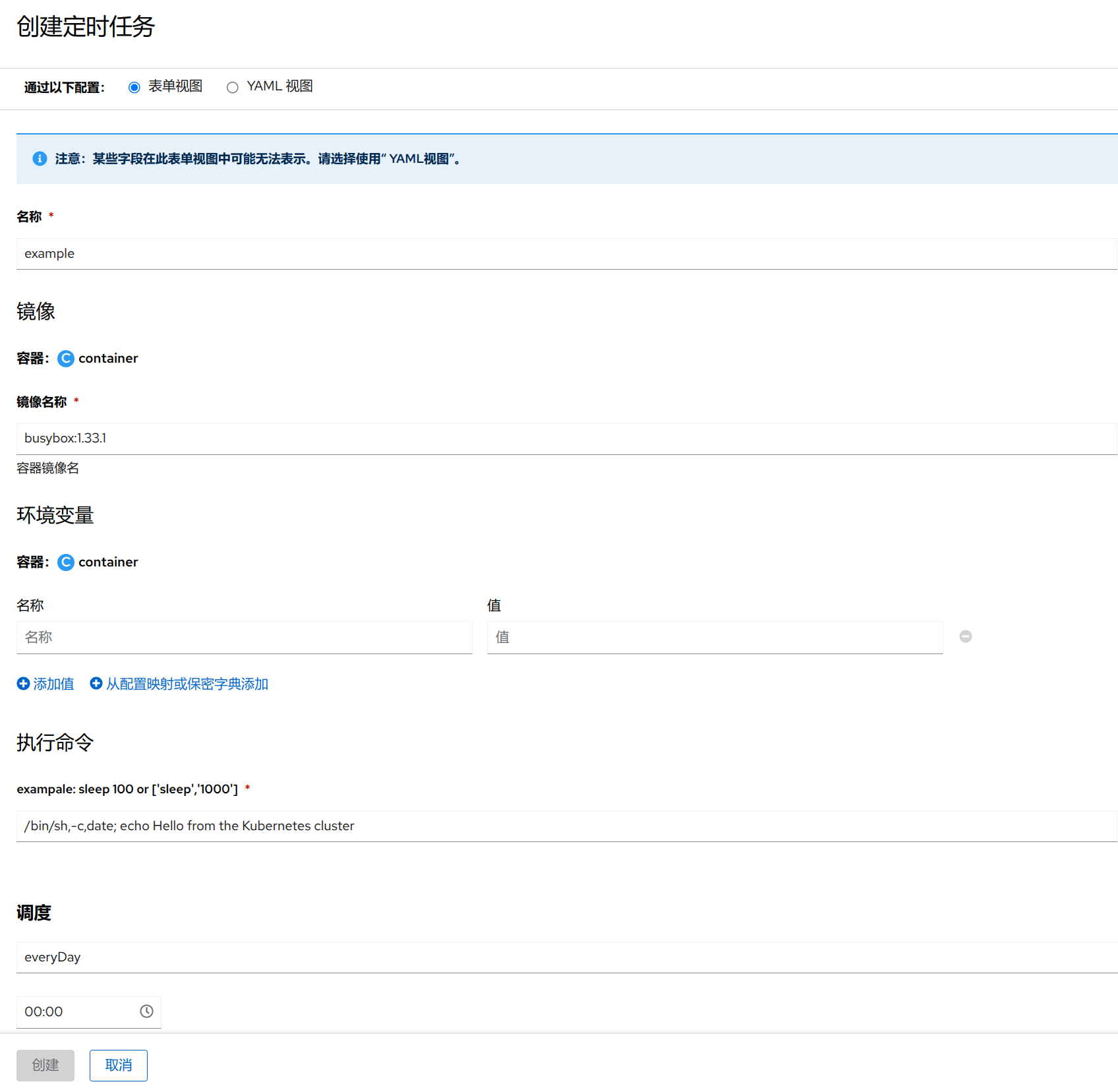Click the 00:00 time field

coord(76,1012)
